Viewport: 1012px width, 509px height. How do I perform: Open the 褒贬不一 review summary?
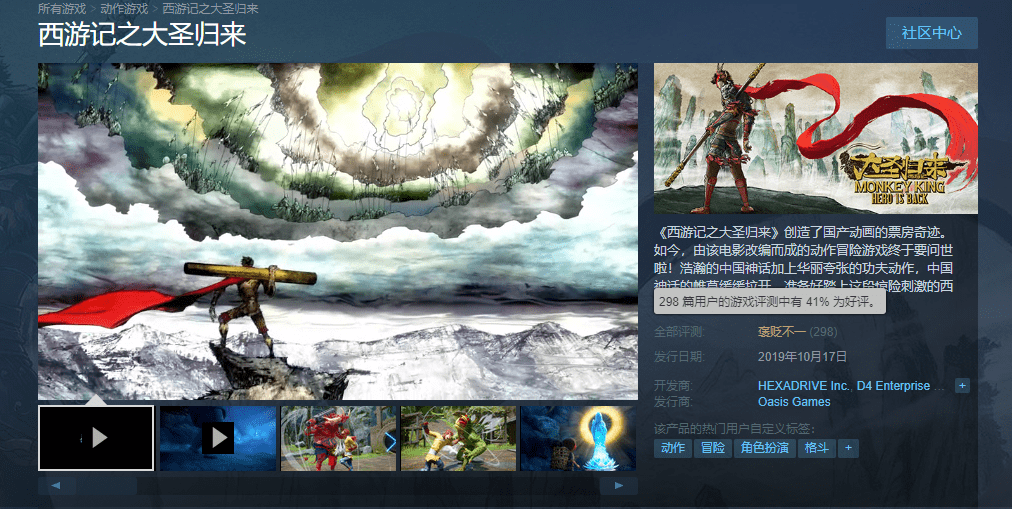[x=782, y=332]
